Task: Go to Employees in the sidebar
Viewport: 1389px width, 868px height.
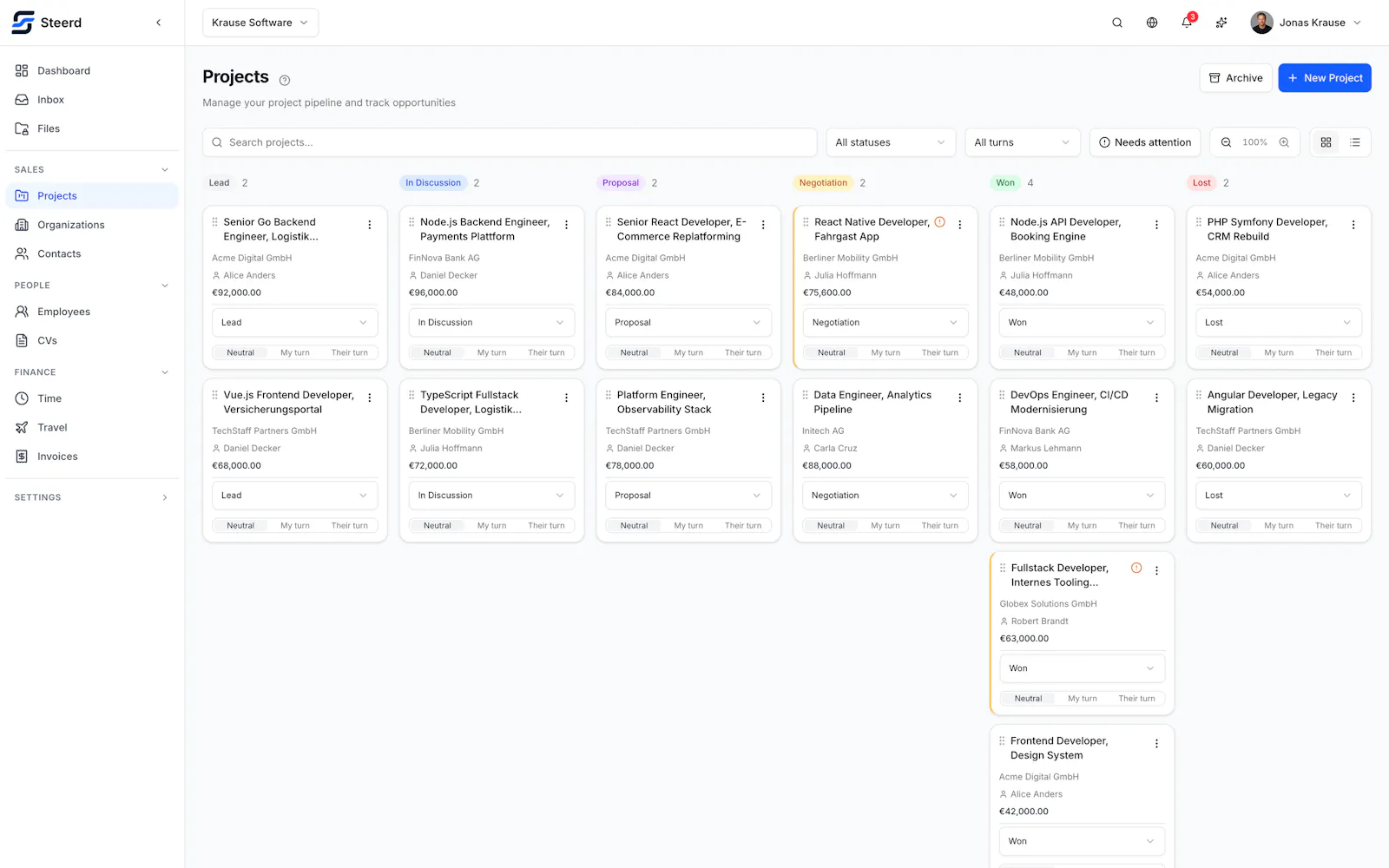Action: pyautogui.click(x=92, y=312)
